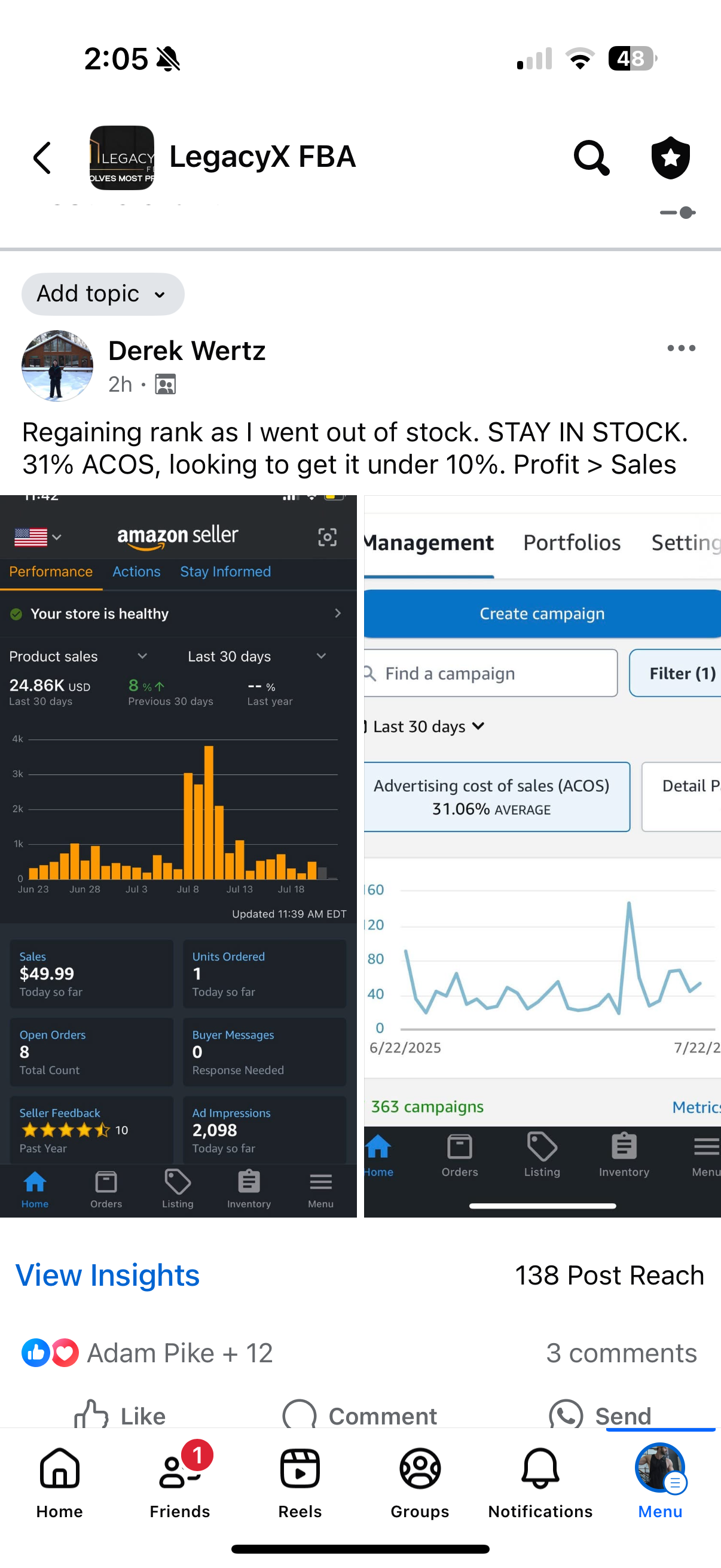
Task: Open View Insights for the post
Action: [108, 1275]
